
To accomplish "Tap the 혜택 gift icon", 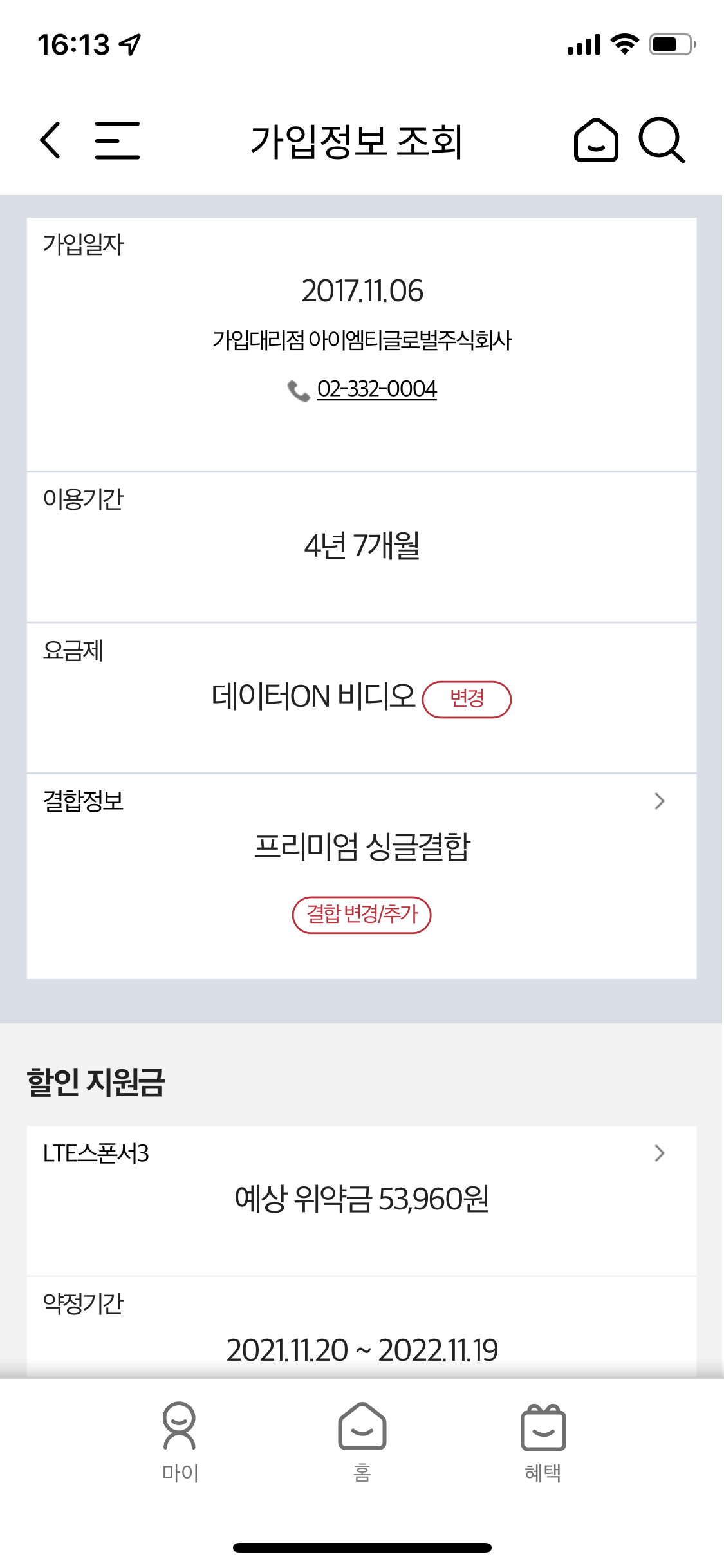I will 543,1427.
